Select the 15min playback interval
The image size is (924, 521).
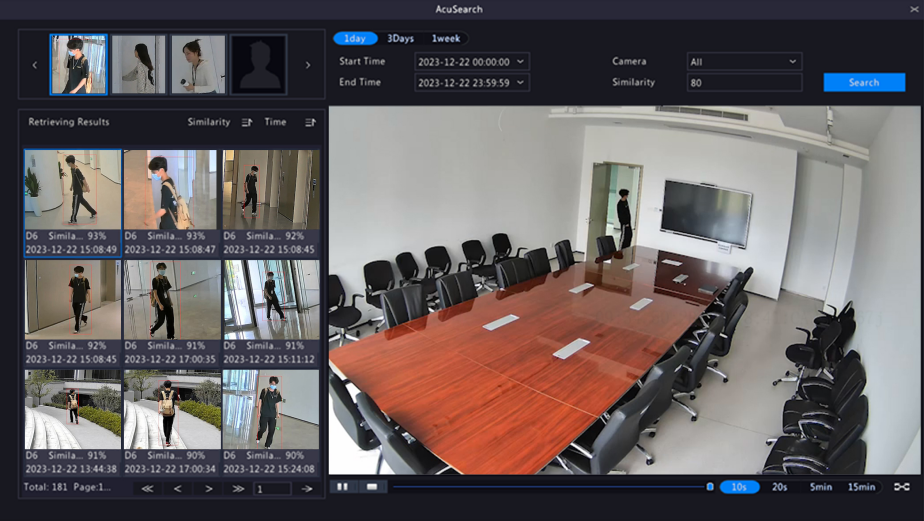coord(861,487)
